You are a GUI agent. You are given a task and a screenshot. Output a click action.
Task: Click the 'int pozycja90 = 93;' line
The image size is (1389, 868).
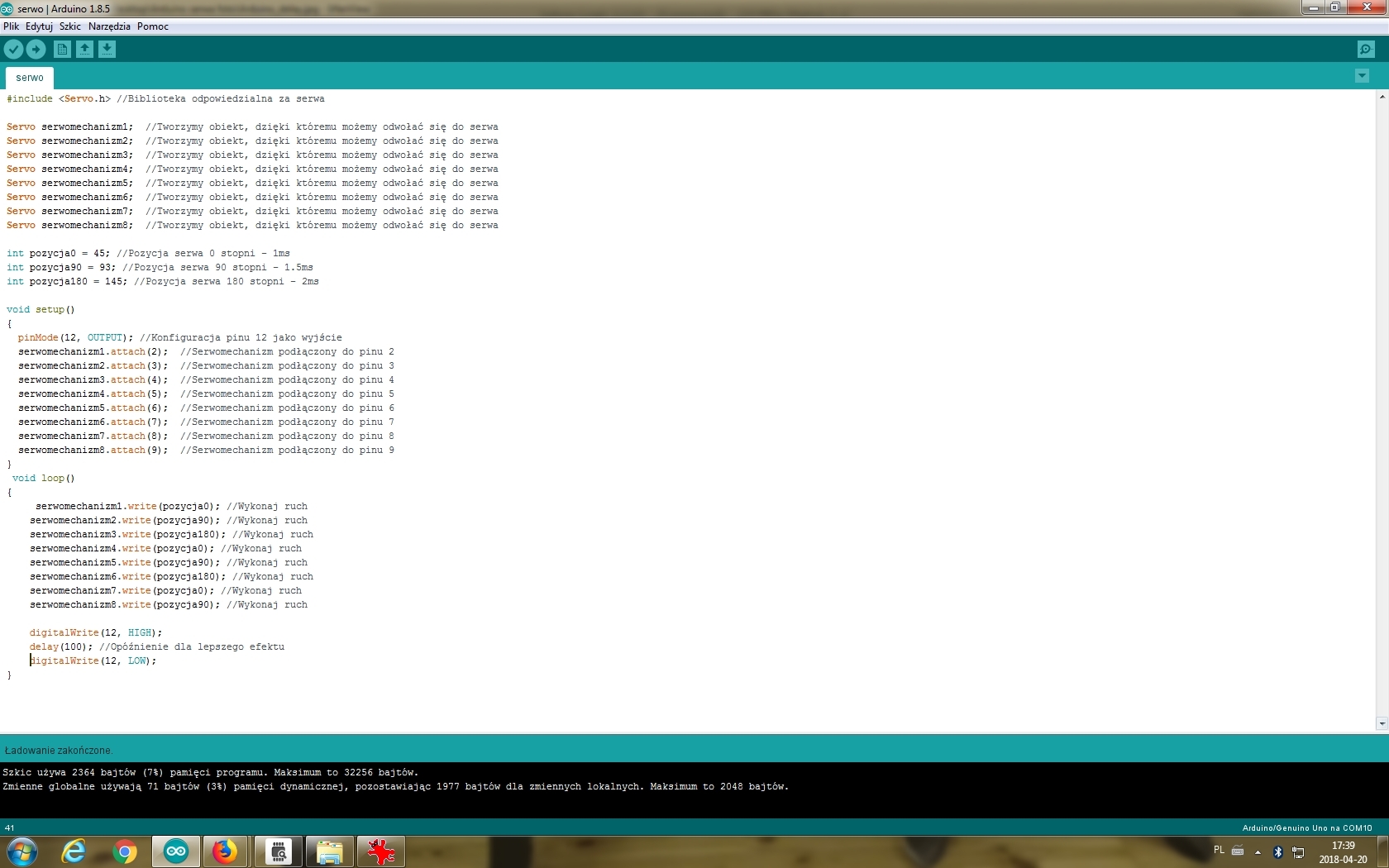(61, 268)
